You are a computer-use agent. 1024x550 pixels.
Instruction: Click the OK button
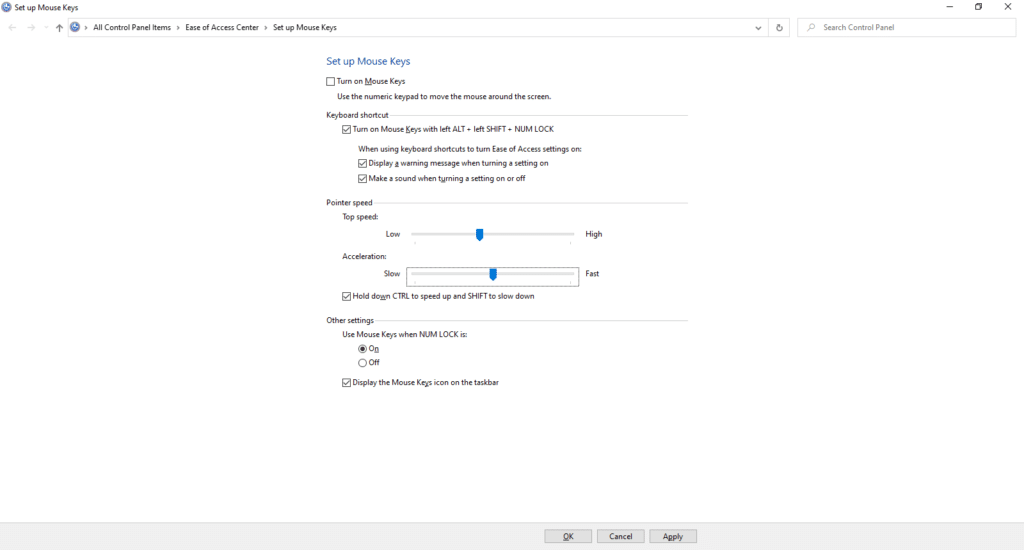[568, 536]
